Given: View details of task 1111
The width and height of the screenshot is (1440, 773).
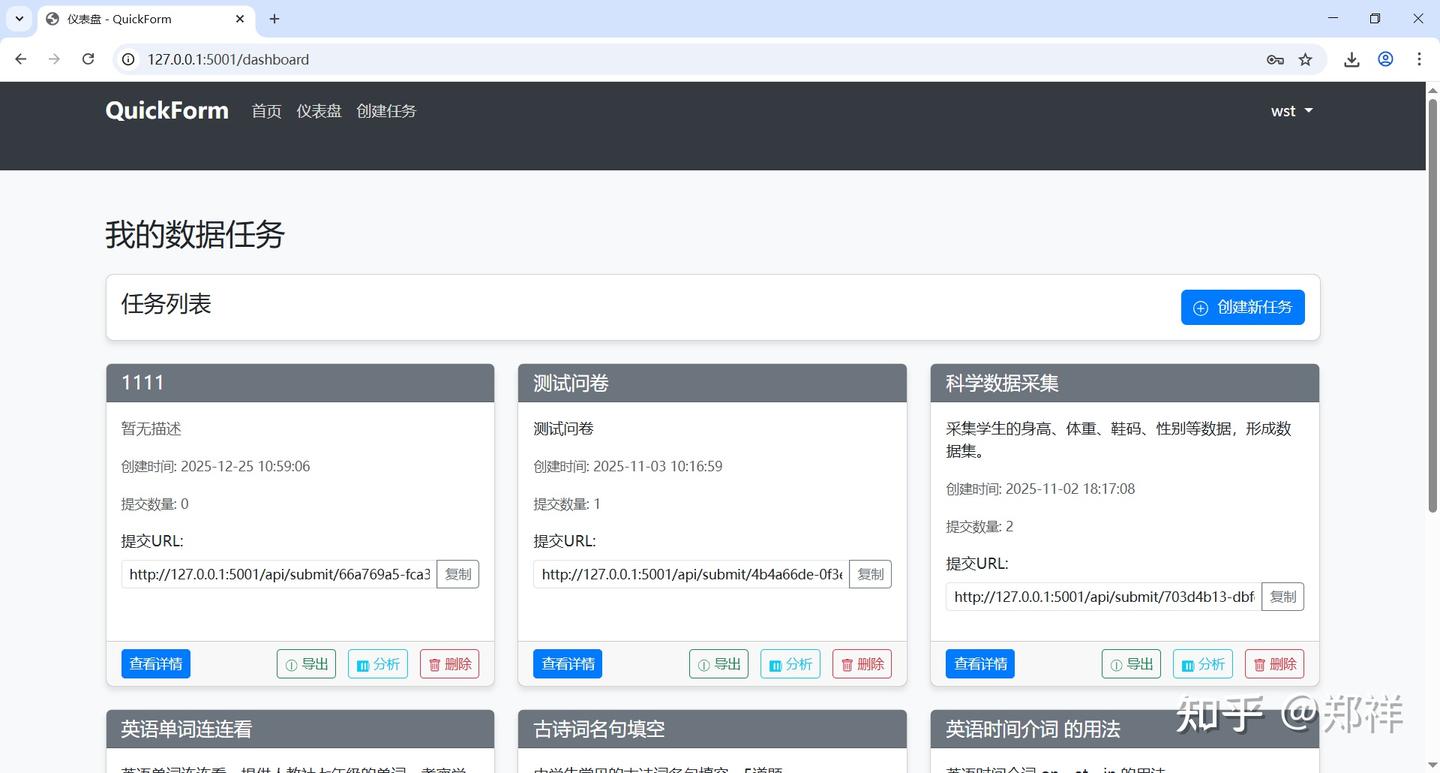Looking at the screenshot, I should 156,664.
